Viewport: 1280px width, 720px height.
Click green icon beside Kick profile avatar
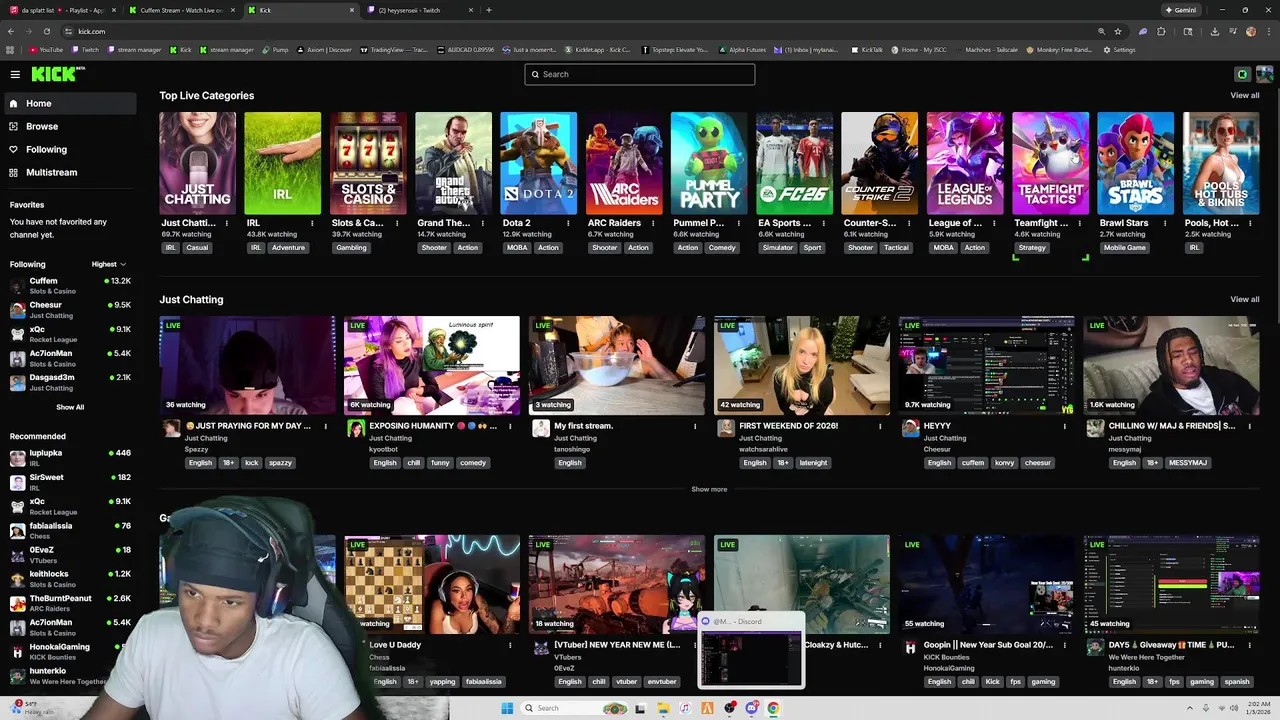pyautogui.click(x=1242, y=74)
